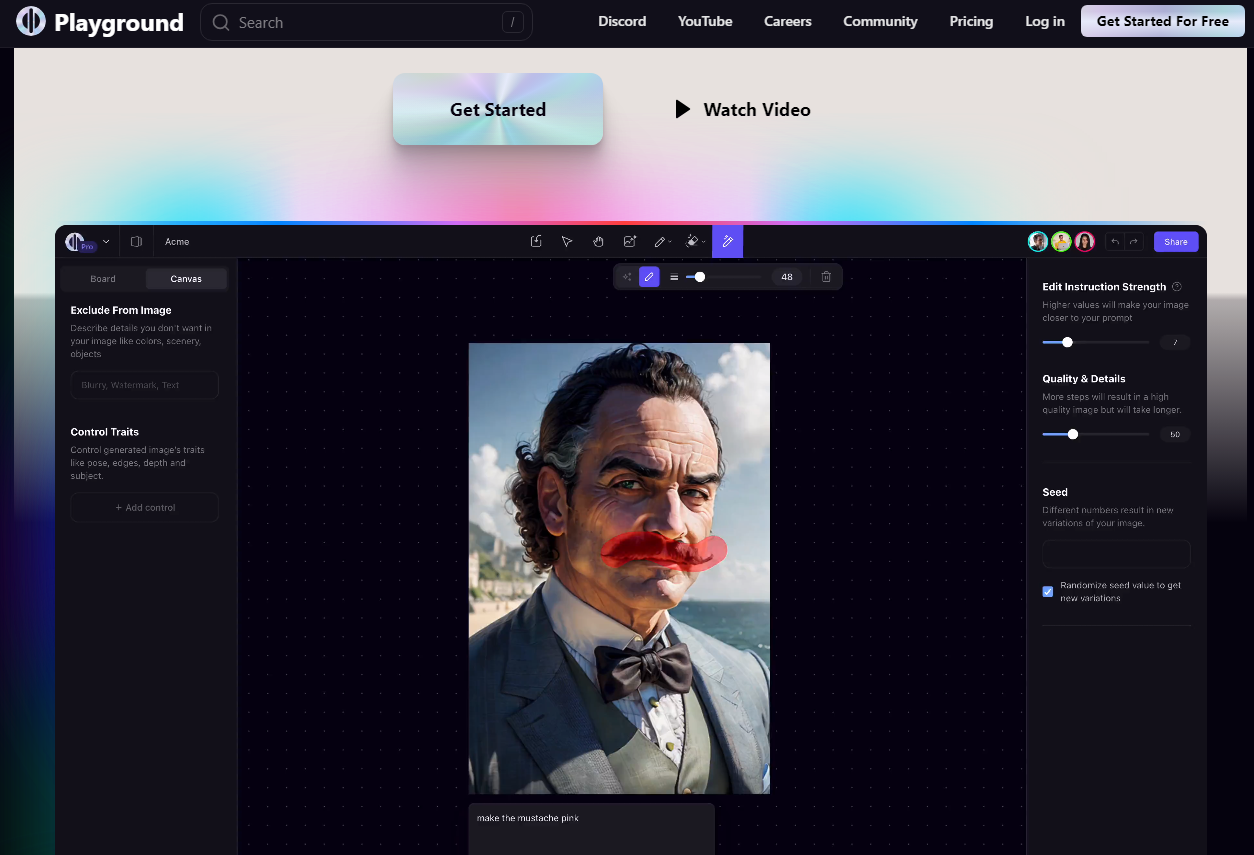Click the magnifier icon in the search bar
Viewport: 1254px width, 855px height.
[221, 22]
